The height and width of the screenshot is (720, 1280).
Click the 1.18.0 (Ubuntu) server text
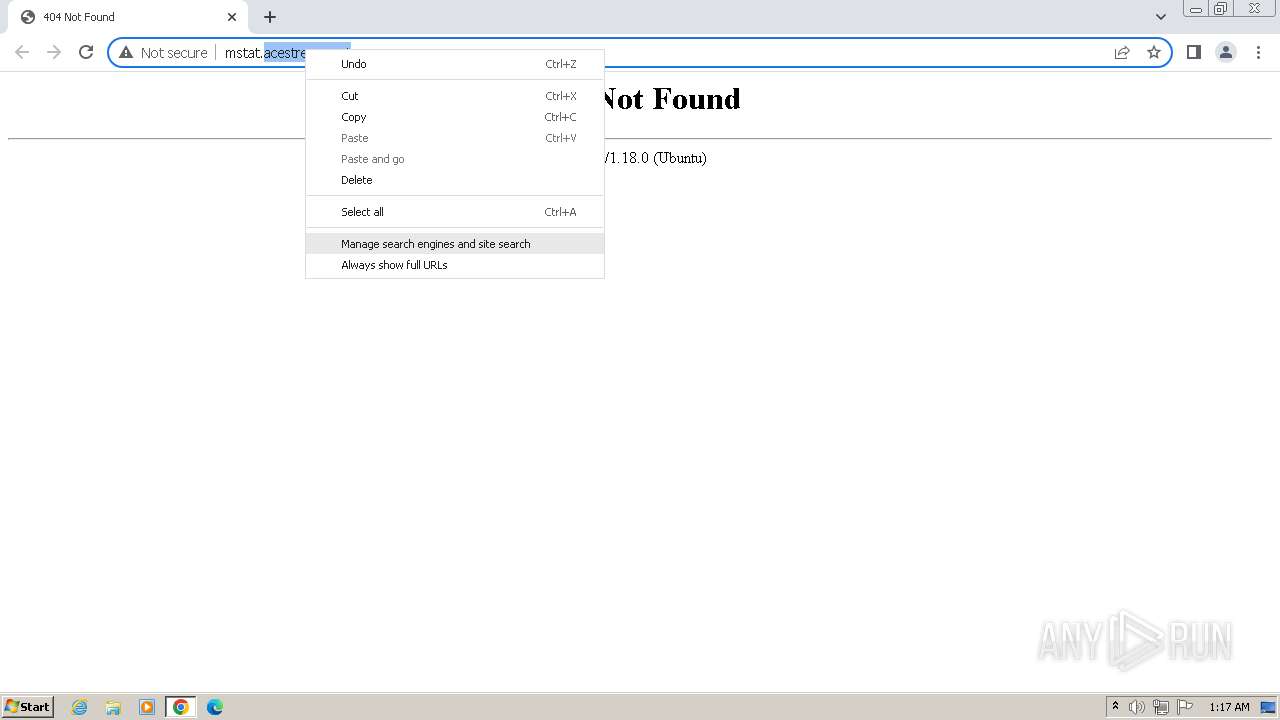(x=655, y=158)
